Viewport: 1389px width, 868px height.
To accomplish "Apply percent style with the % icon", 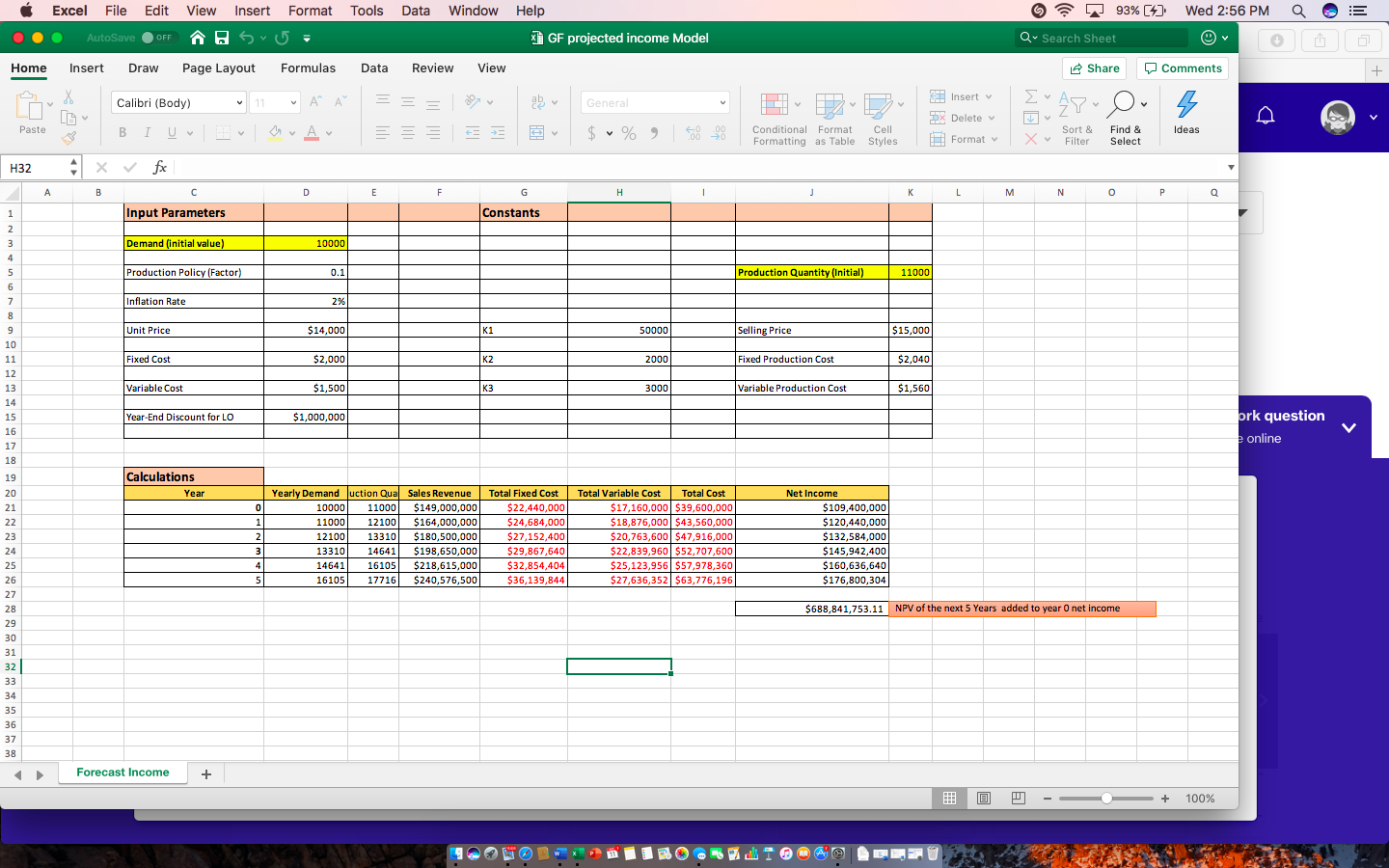I will point(628,134).
